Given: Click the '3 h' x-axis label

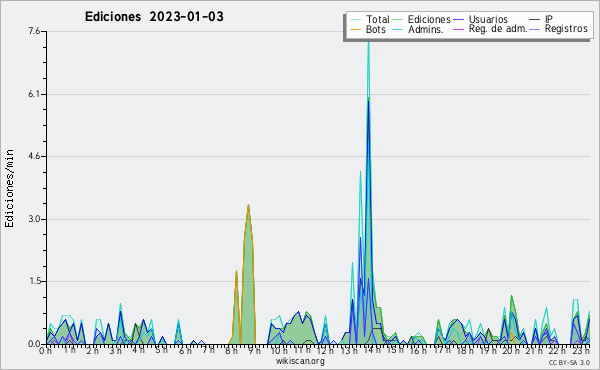Looking at the screenshot, I should 116,351.
